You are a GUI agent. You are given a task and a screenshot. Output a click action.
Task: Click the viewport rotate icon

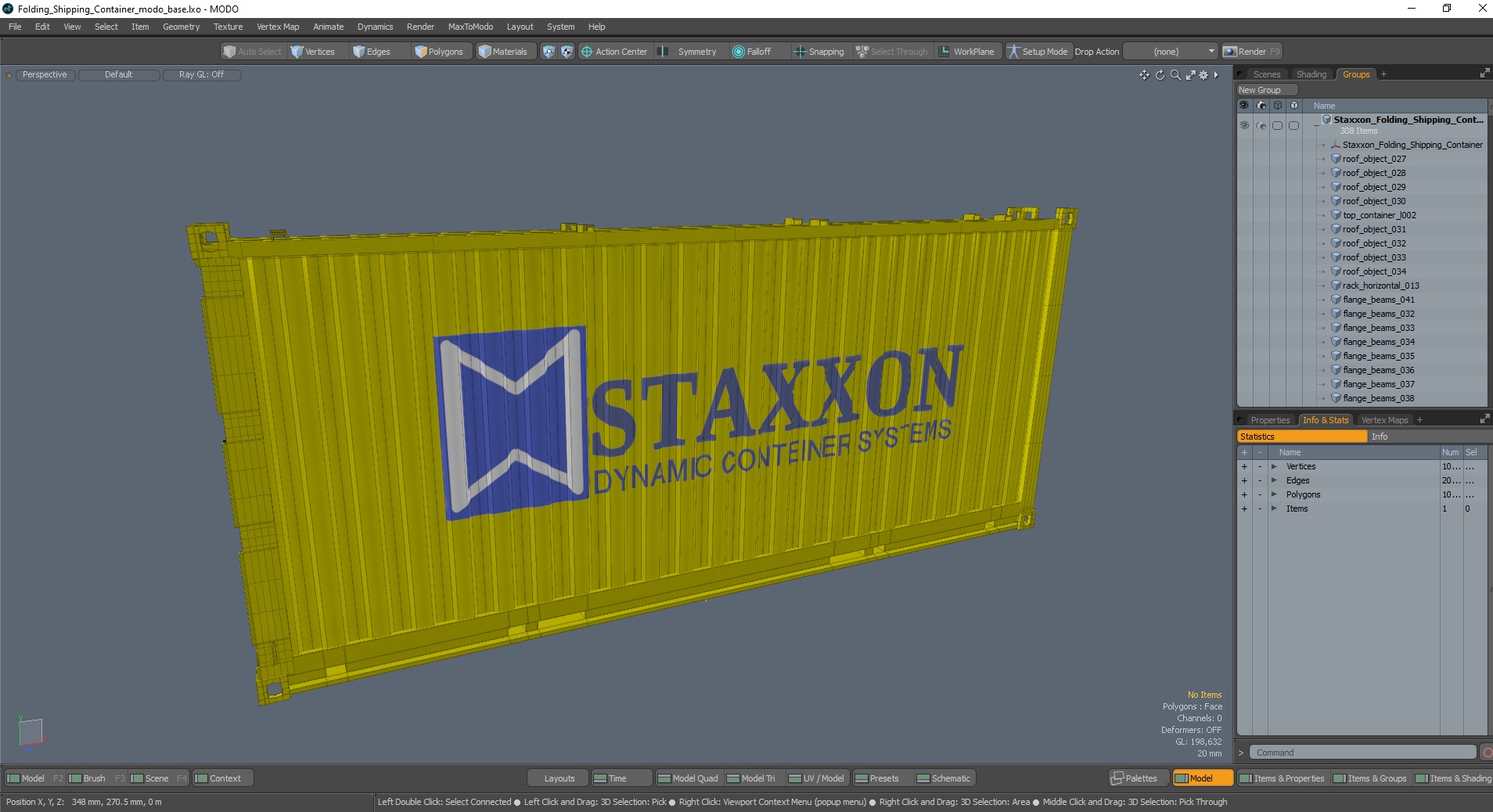click(x=1160, y=75)
